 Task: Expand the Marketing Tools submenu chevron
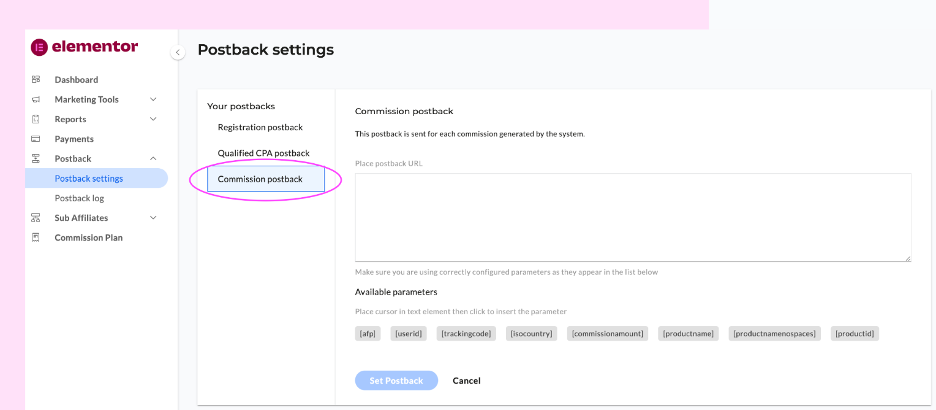(153, 100)
